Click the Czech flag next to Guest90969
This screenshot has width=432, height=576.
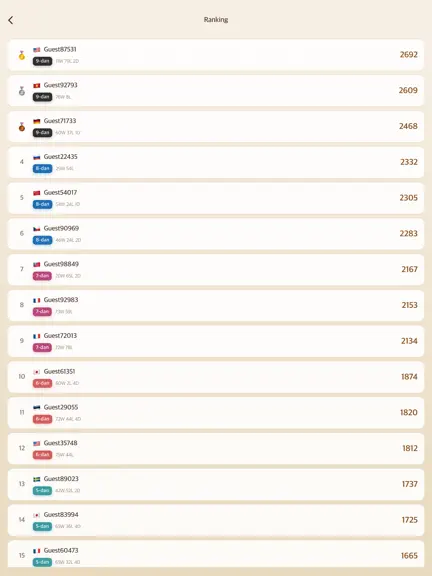click(37, 229)
